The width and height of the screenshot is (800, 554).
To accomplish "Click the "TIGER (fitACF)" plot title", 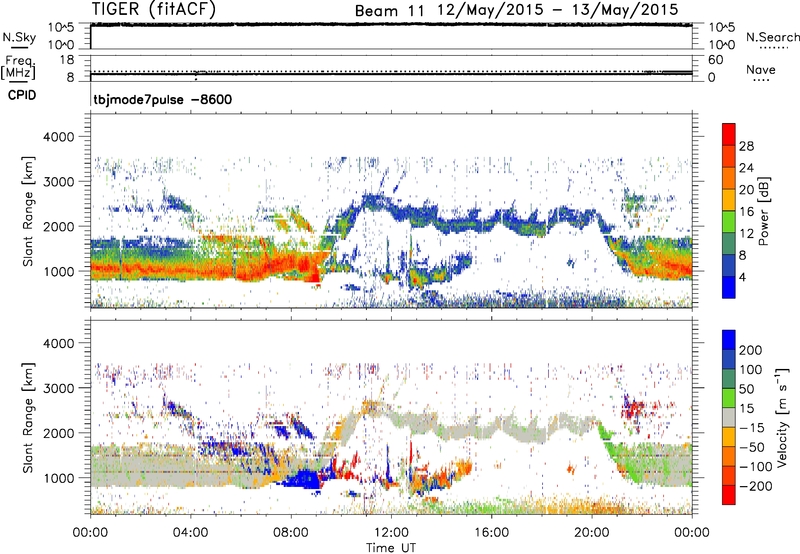I will pos(154,9).
